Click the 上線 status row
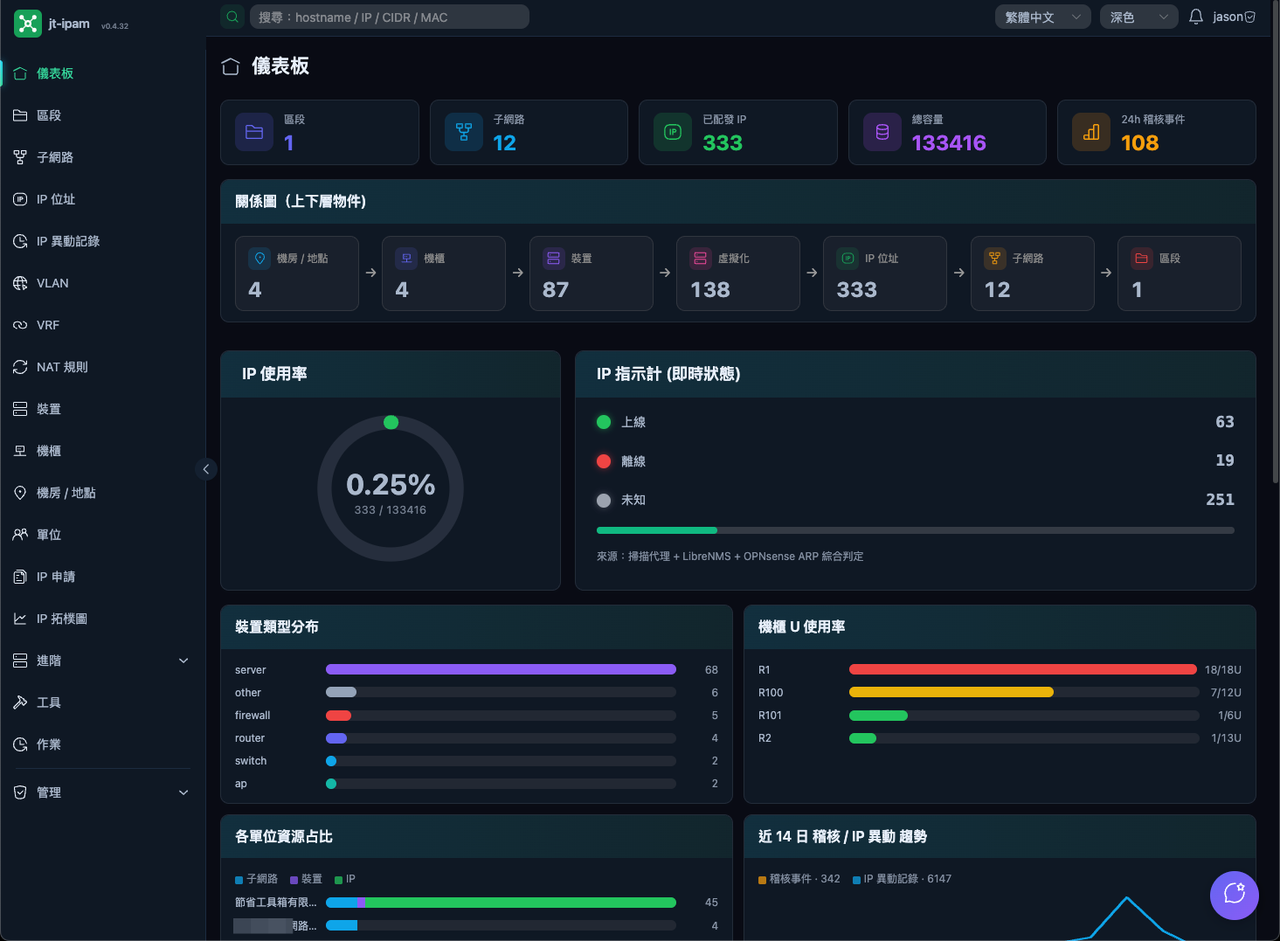1280x941 pixels. [915, 422]
